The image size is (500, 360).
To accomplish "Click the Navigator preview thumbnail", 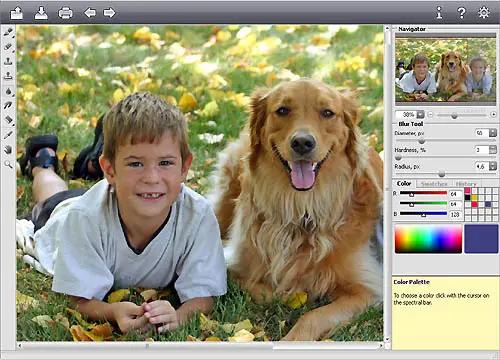I will tap(446, 69).
